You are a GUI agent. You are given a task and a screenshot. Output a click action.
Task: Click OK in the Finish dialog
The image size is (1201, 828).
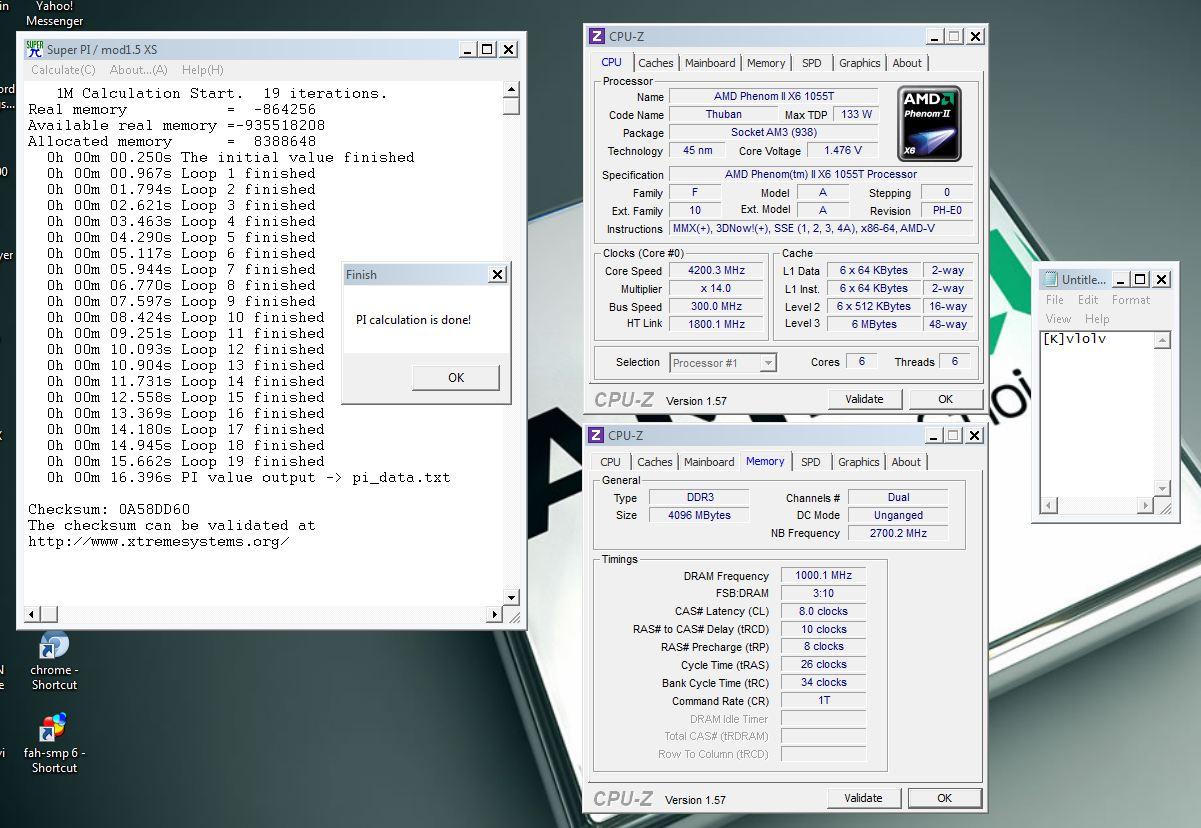click(x=456, y=377)
